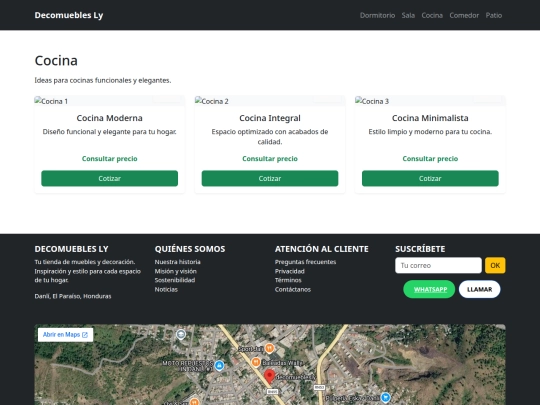The width and height of the screenshot is (540, 405).
Task: Open Abrir en Maps link
Action: (65, 334)
